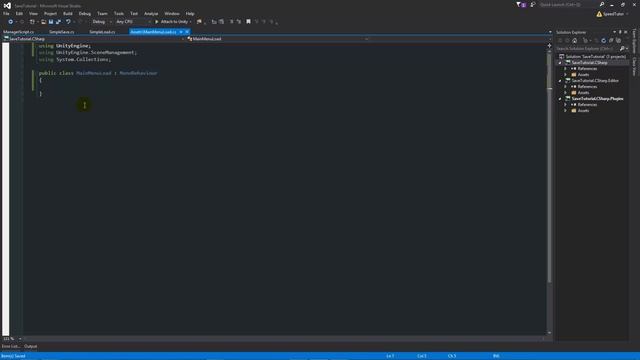The width and height of the screenshot is (640, 360).
Task: Click the 'using System.Collections;' code line
Action: pyautogui.click(x=75, y=60)
